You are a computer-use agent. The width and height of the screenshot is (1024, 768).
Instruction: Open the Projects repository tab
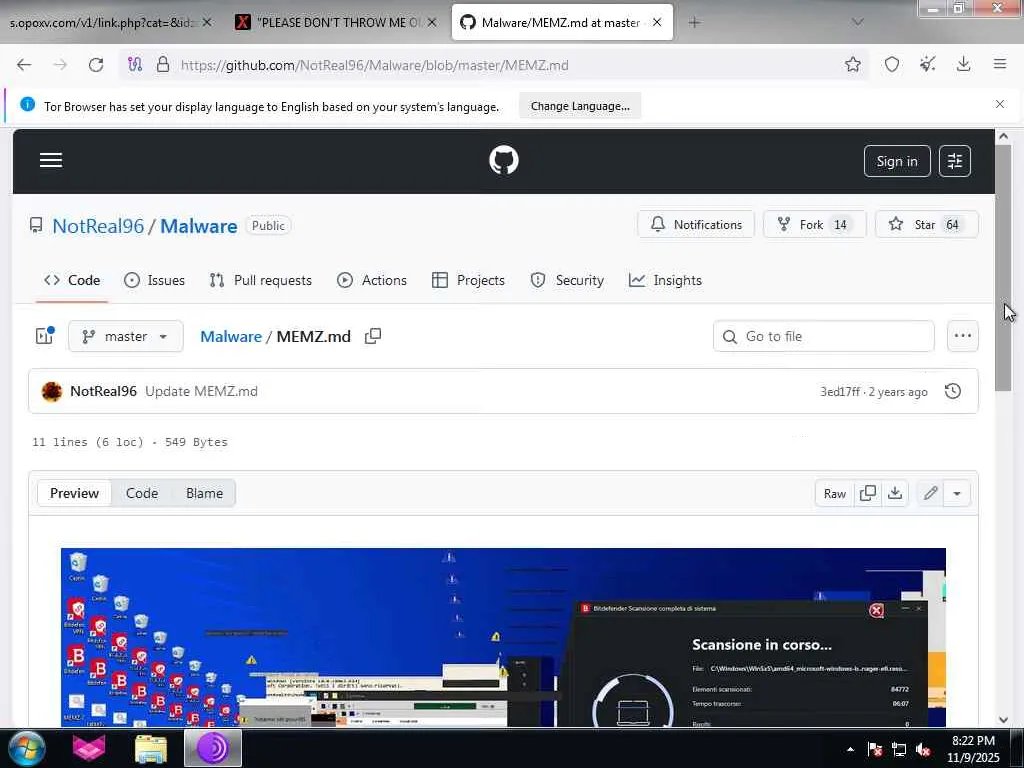[468, 280]
